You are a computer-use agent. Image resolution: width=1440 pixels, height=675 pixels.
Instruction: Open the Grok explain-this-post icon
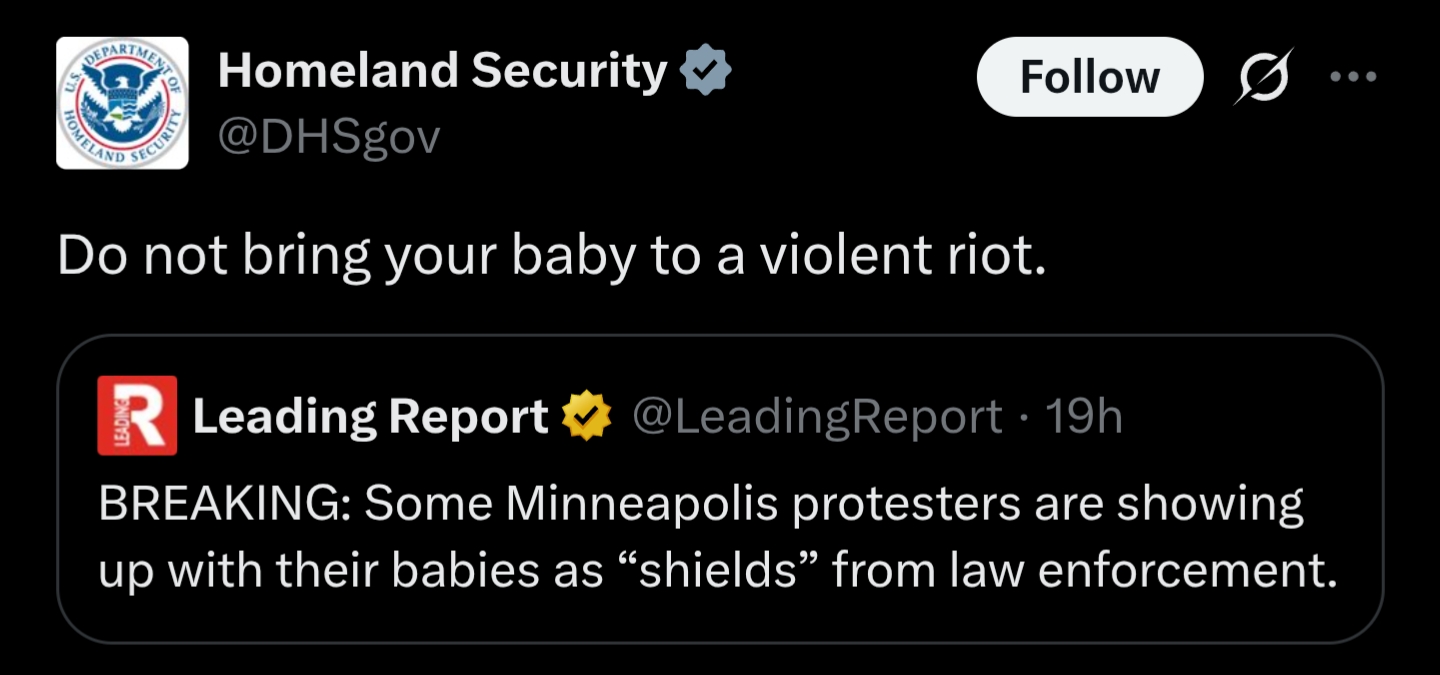click(1264, 77)
